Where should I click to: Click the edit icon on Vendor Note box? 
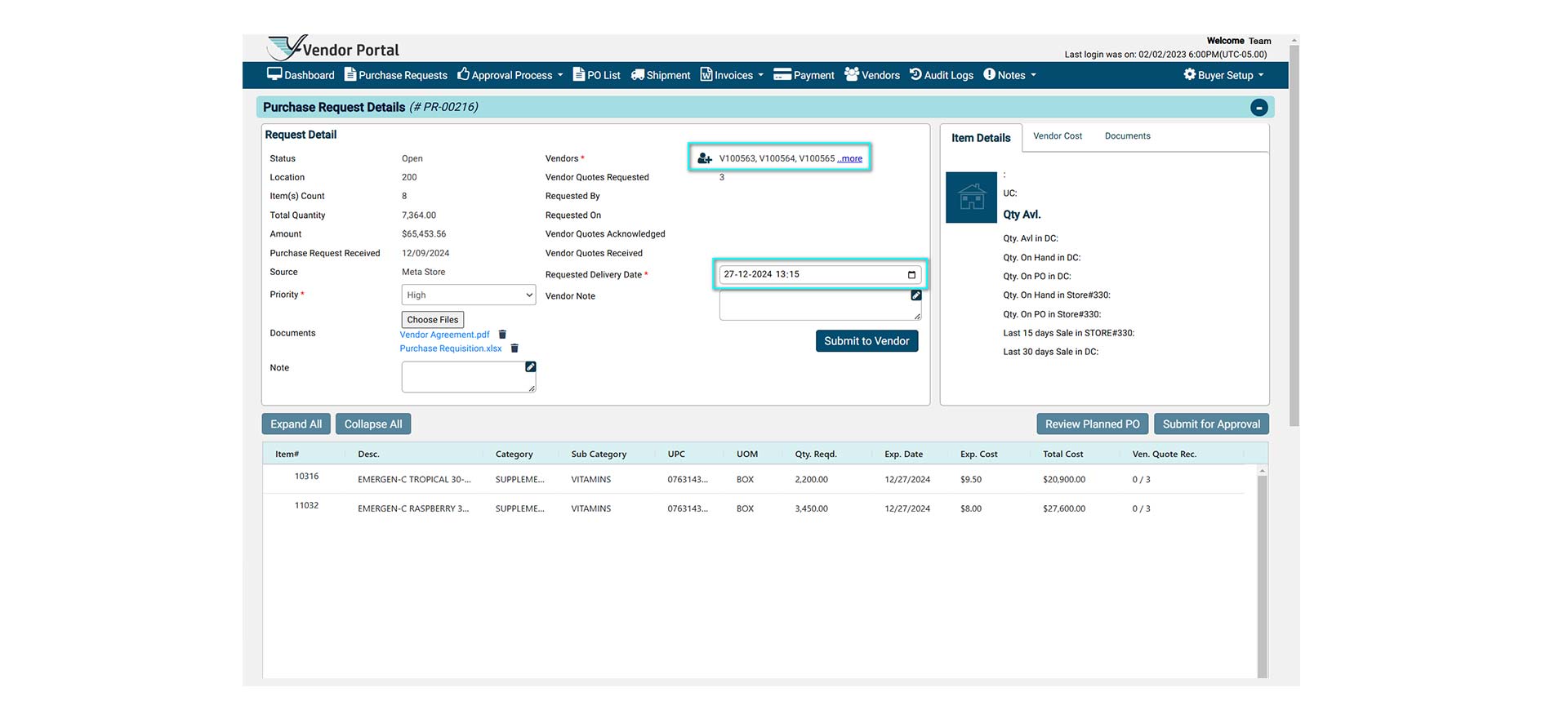point(916,295)
